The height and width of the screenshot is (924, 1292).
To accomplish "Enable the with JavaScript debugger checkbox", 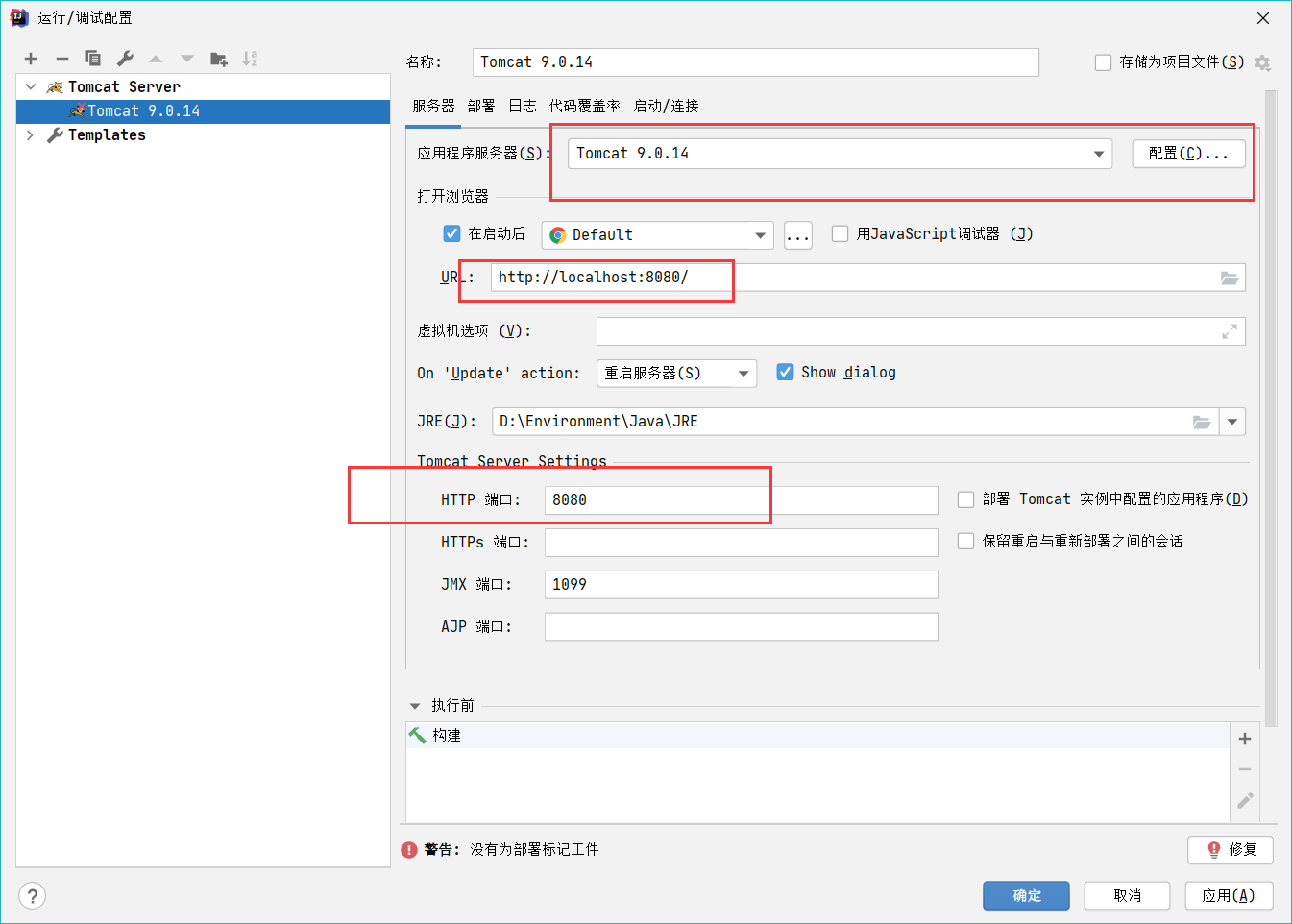I will (841, 233).
